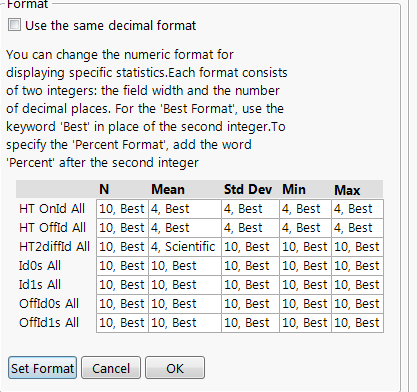Cancel the format dialog
Screen dimensions: 417x392
click(111, 368)
